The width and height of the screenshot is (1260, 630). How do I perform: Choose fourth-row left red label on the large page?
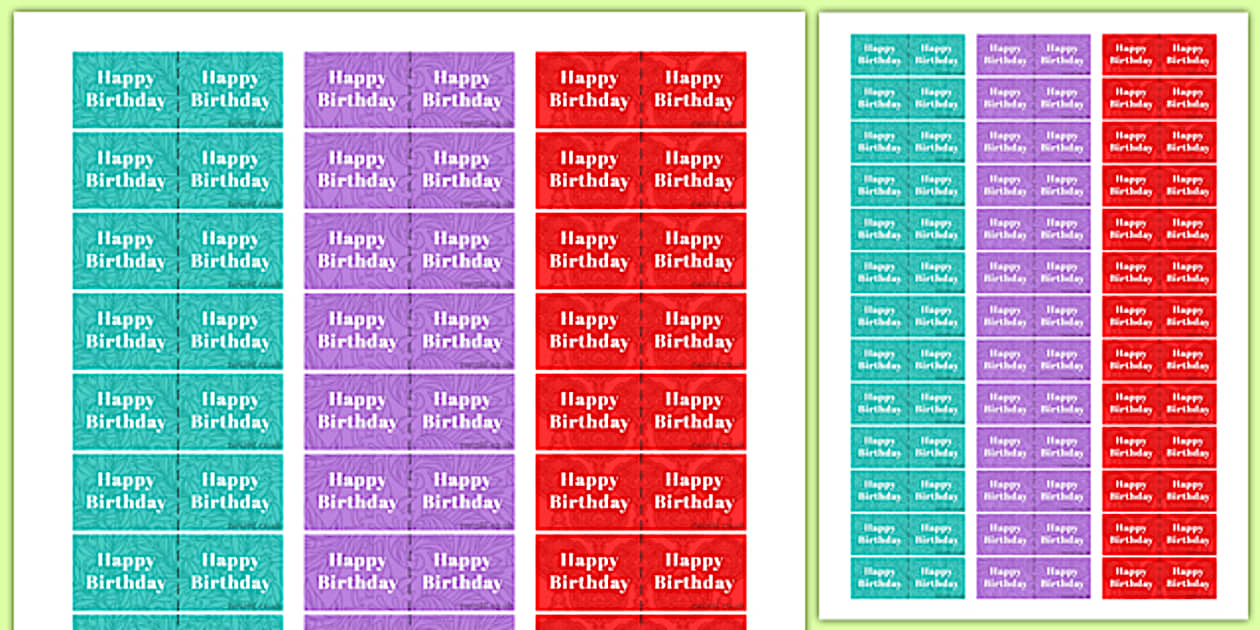tap(588, 331)
